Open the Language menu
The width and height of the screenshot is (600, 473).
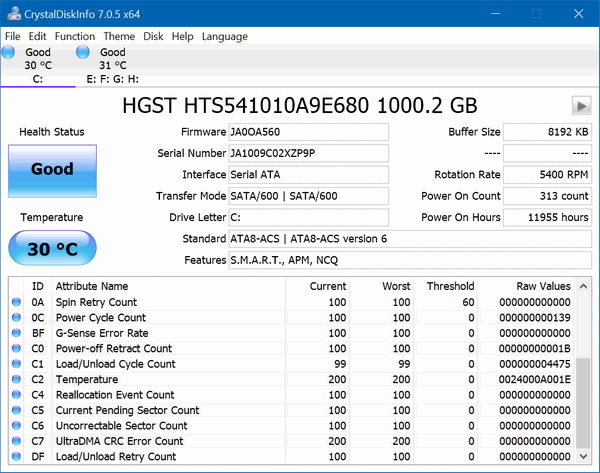(x=225, y=36)
